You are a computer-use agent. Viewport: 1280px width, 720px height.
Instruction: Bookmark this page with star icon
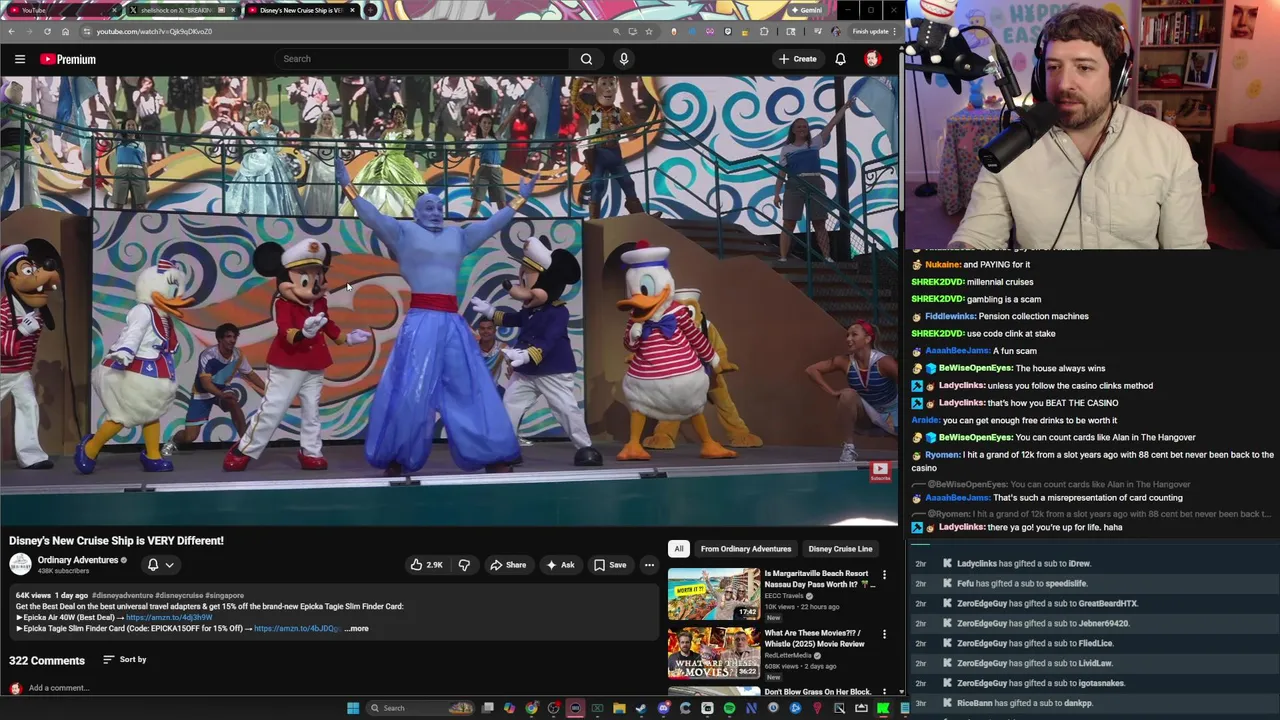[x=649, y=31]
